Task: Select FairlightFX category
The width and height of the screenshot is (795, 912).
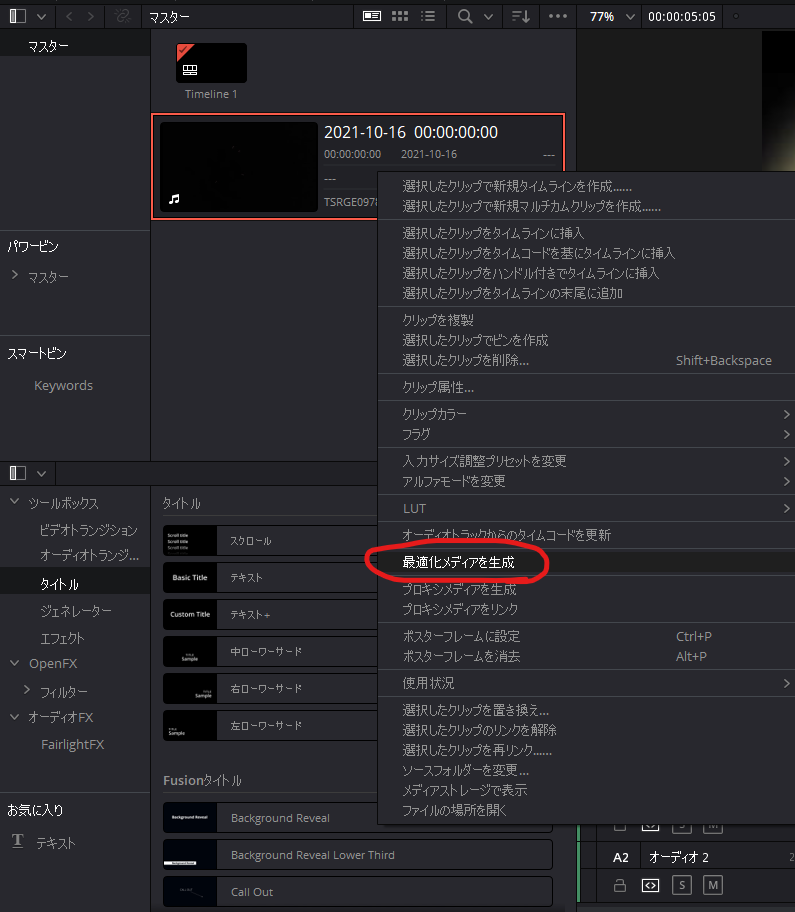Action: click(73, 744)
